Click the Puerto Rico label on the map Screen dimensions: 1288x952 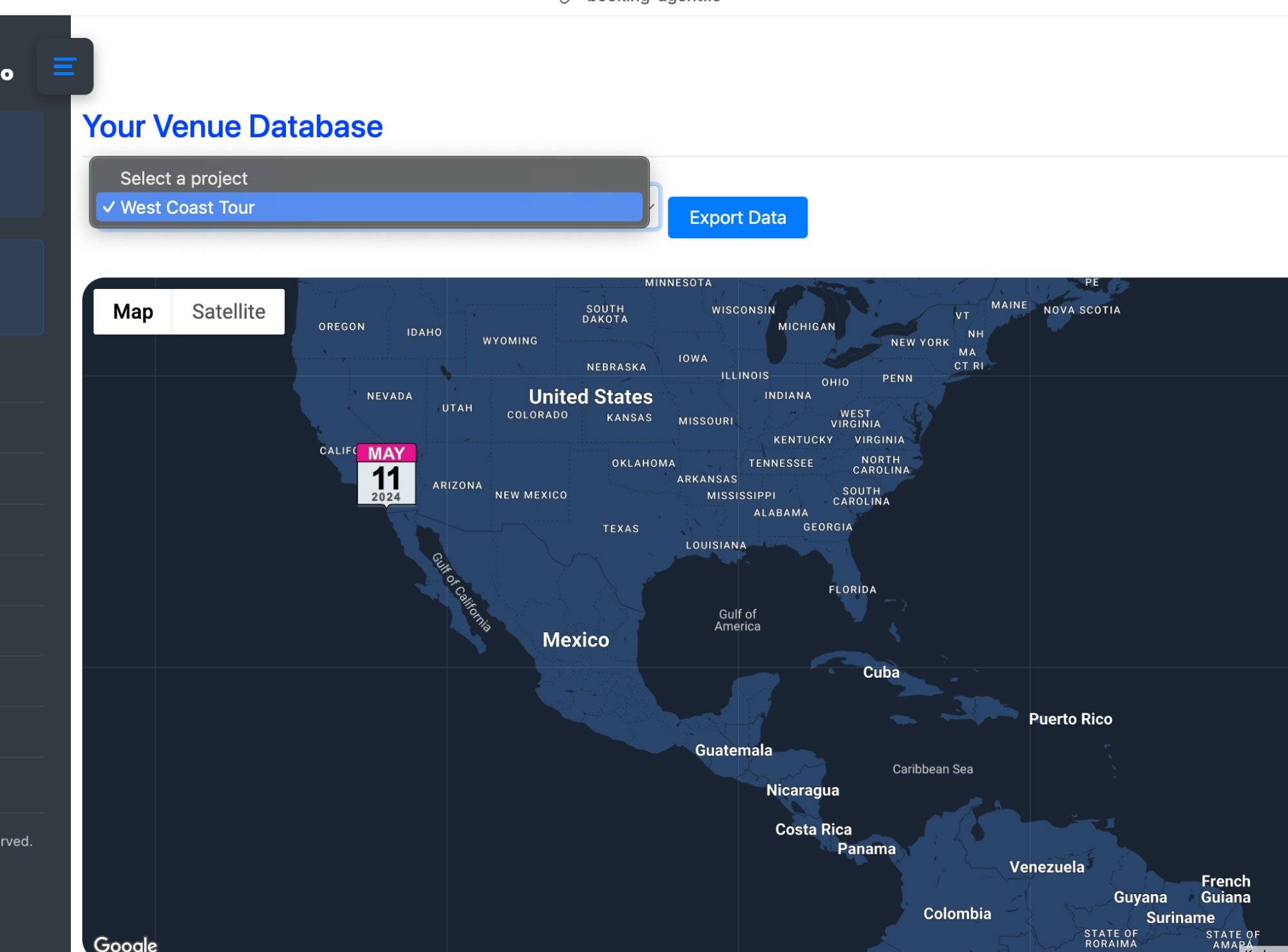coord(1070,719)
